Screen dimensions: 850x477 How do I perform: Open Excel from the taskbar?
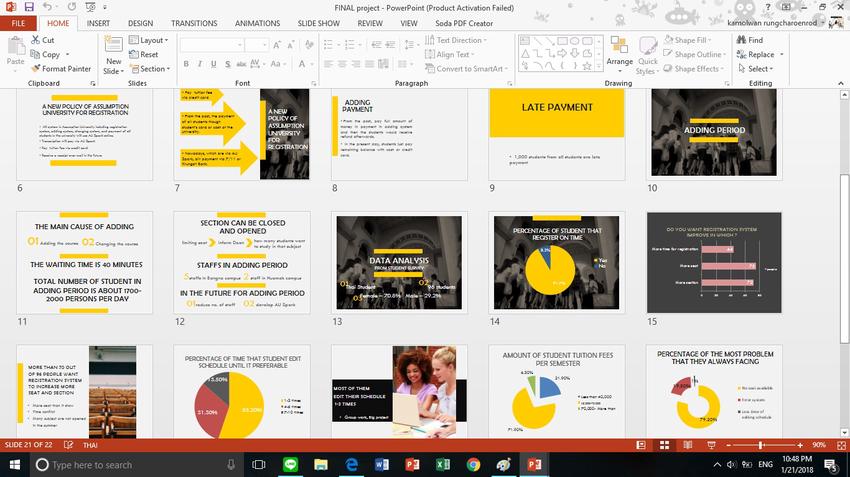443,465
